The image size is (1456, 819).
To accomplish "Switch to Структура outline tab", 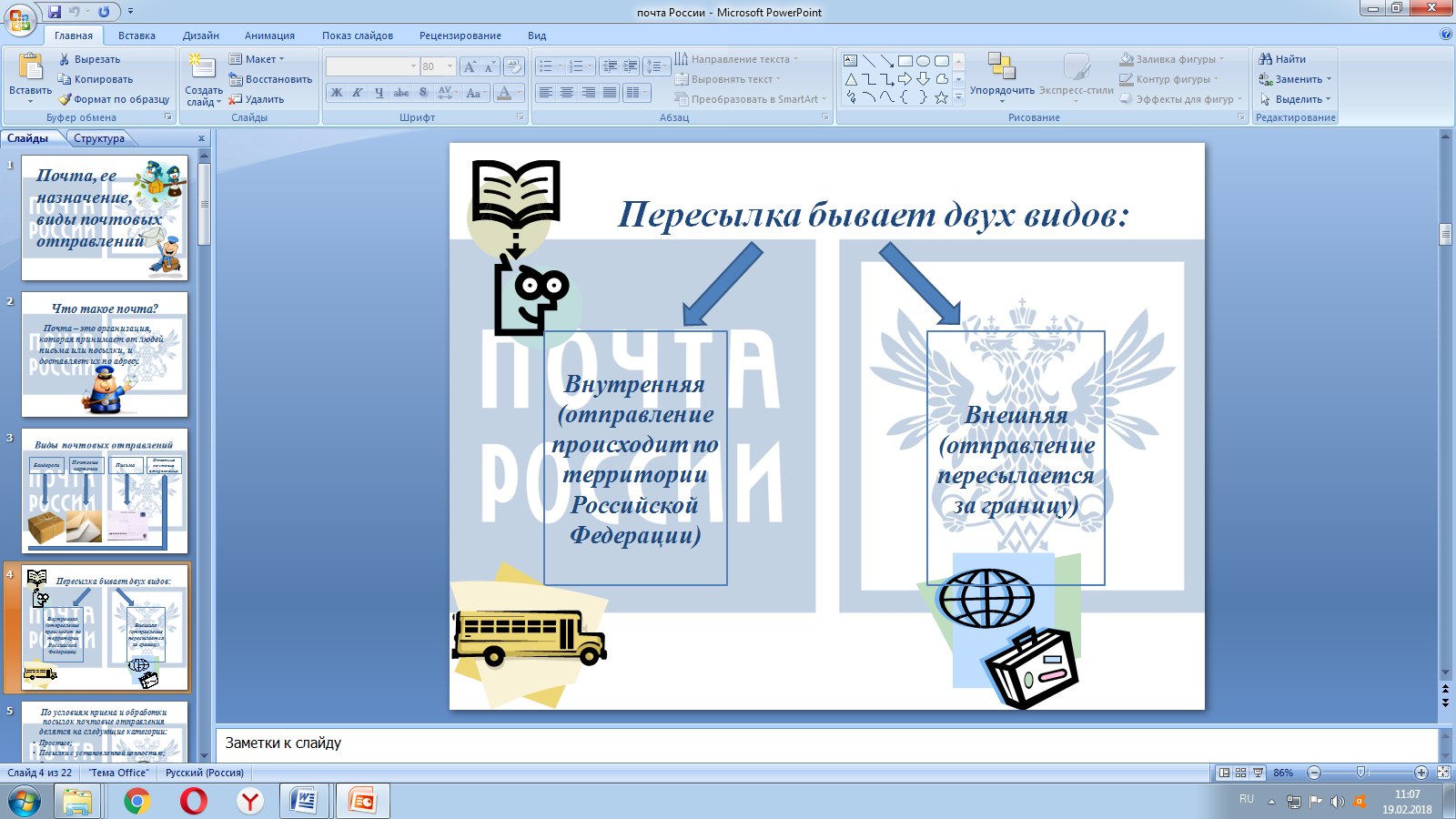I will click(99, 138).
